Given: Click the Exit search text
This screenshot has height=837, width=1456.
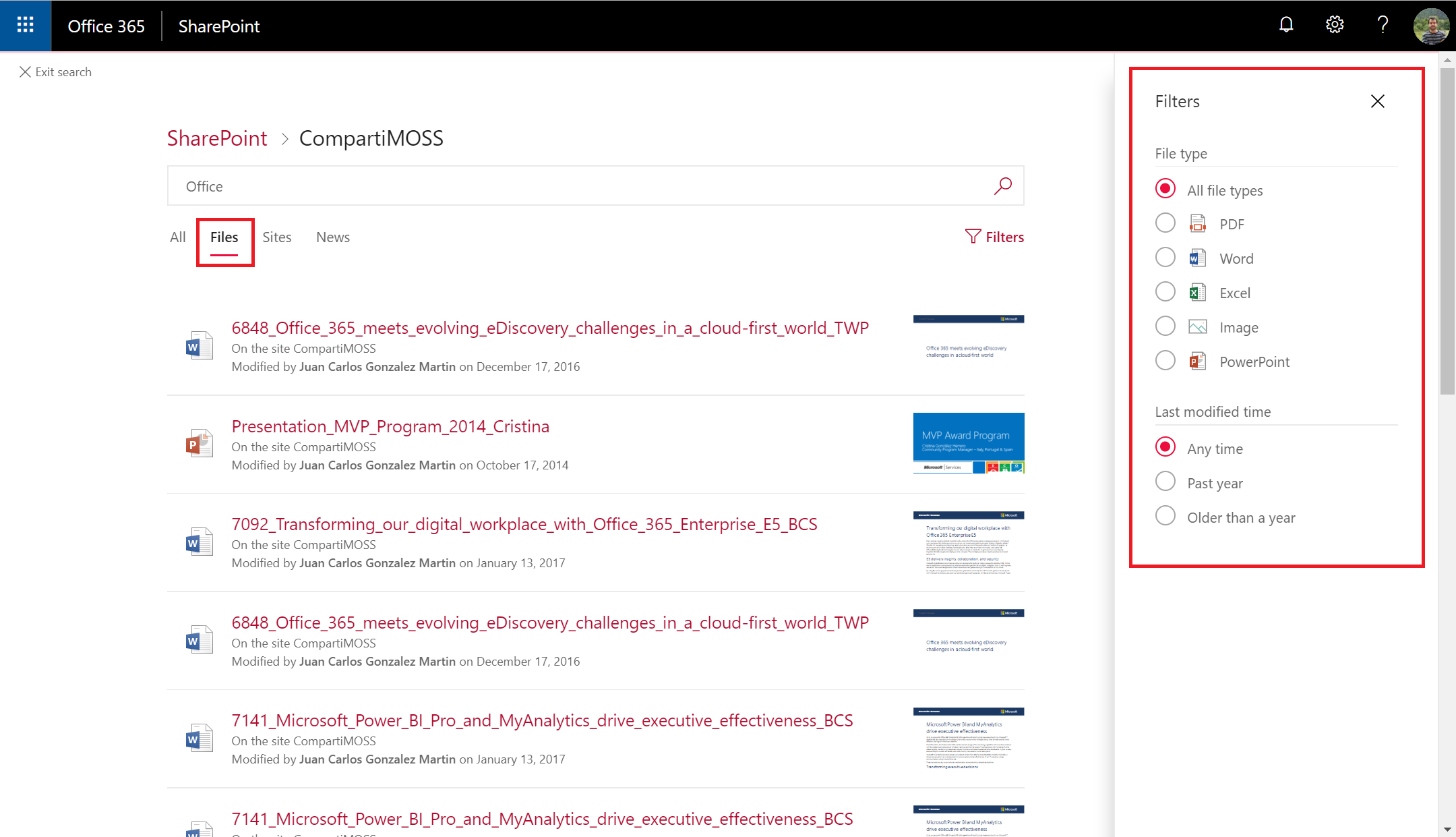Looking at the screenshot, I should pyautogui.click(x=63, y=72).
